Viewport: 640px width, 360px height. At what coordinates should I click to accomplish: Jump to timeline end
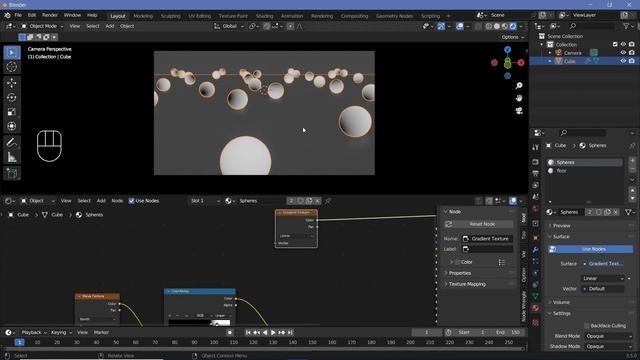(290, 333)
